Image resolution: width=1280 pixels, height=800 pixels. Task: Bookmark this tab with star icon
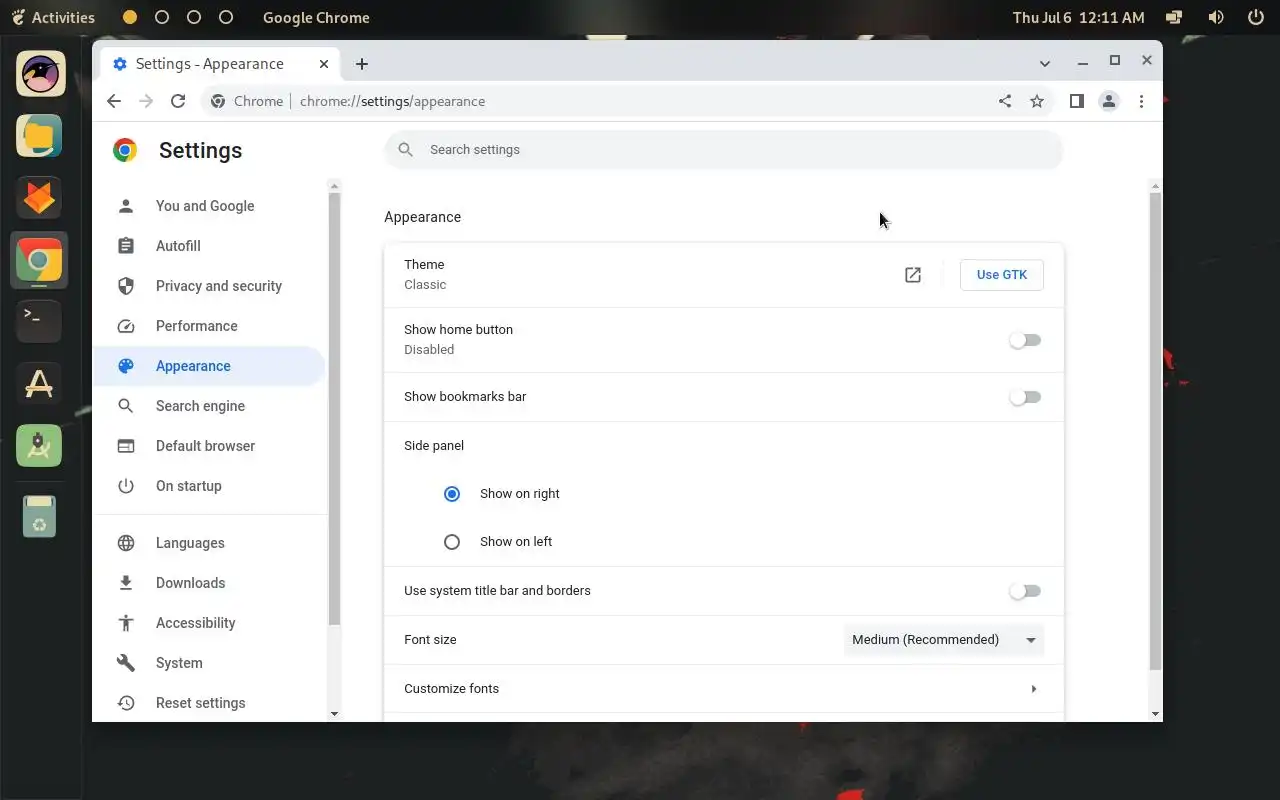pyautogui.click(x=1037, y=101)
